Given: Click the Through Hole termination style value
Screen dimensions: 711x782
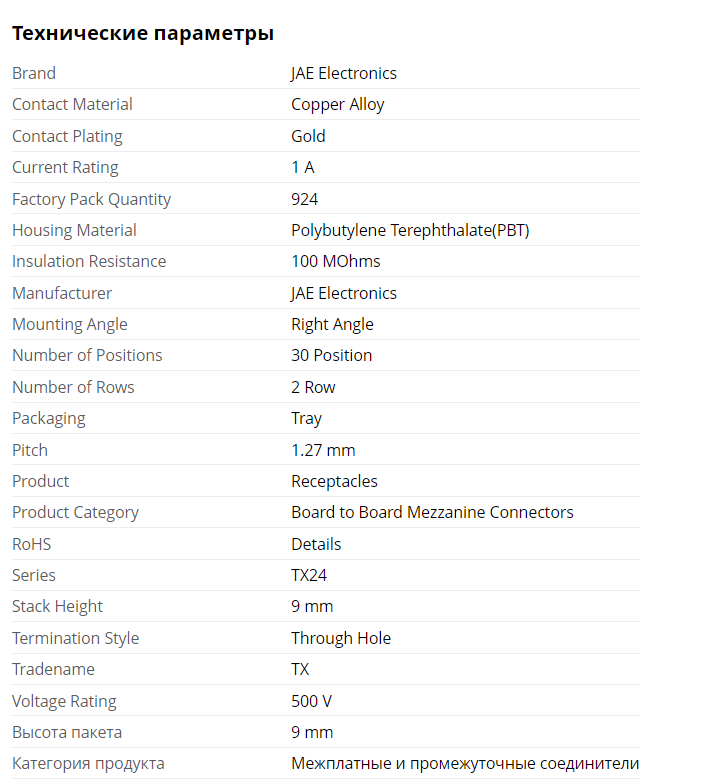Looking at the screenshot, I should (x=341, y=638).
